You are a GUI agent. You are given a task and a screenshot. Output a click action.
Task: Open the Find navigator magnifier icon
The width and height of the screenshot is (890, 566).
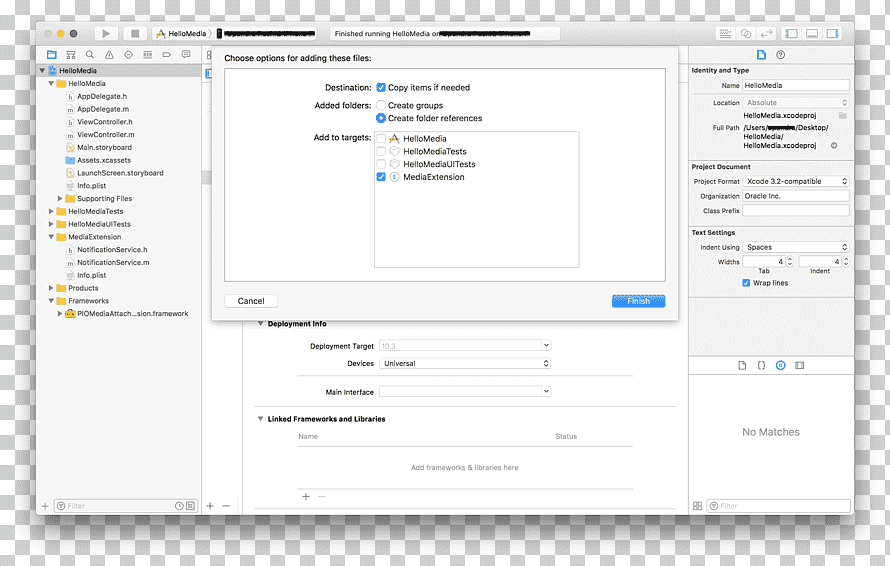(90, 54)
